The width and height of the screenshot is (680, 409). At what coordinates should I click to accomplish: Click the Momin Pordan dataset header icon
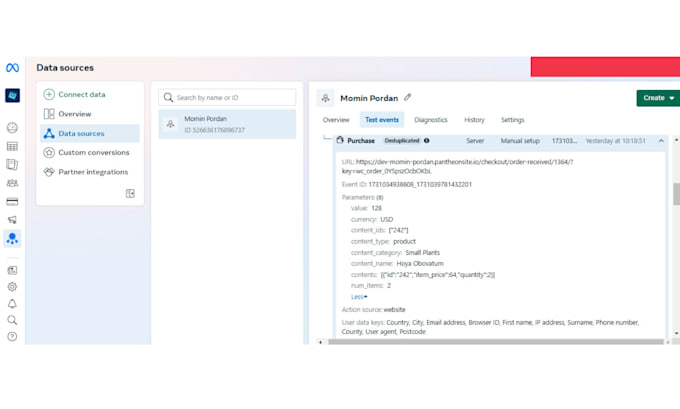coord(325,98)
